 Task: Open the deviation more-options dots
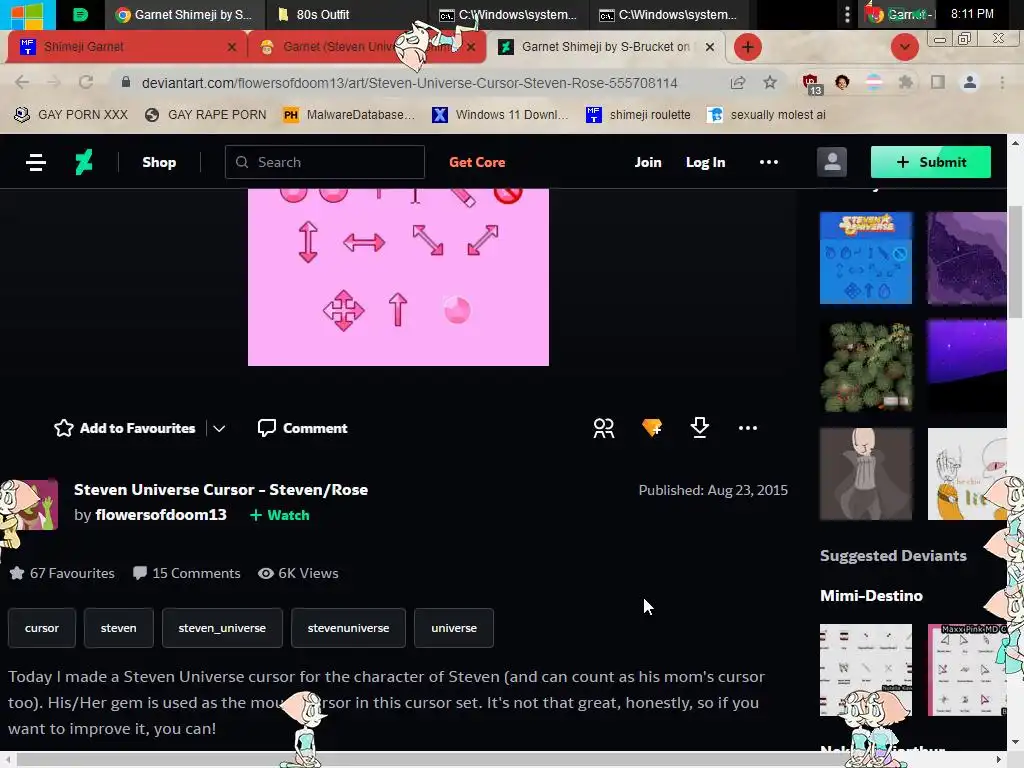[748, 428]
